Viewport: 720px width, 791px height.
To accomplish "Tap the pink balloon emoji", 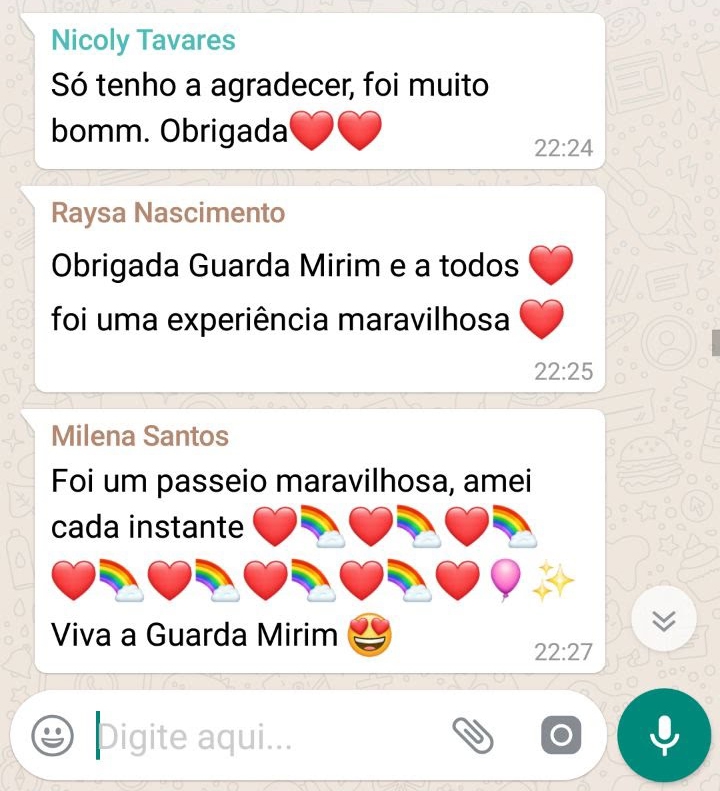I will pos(505,580).
